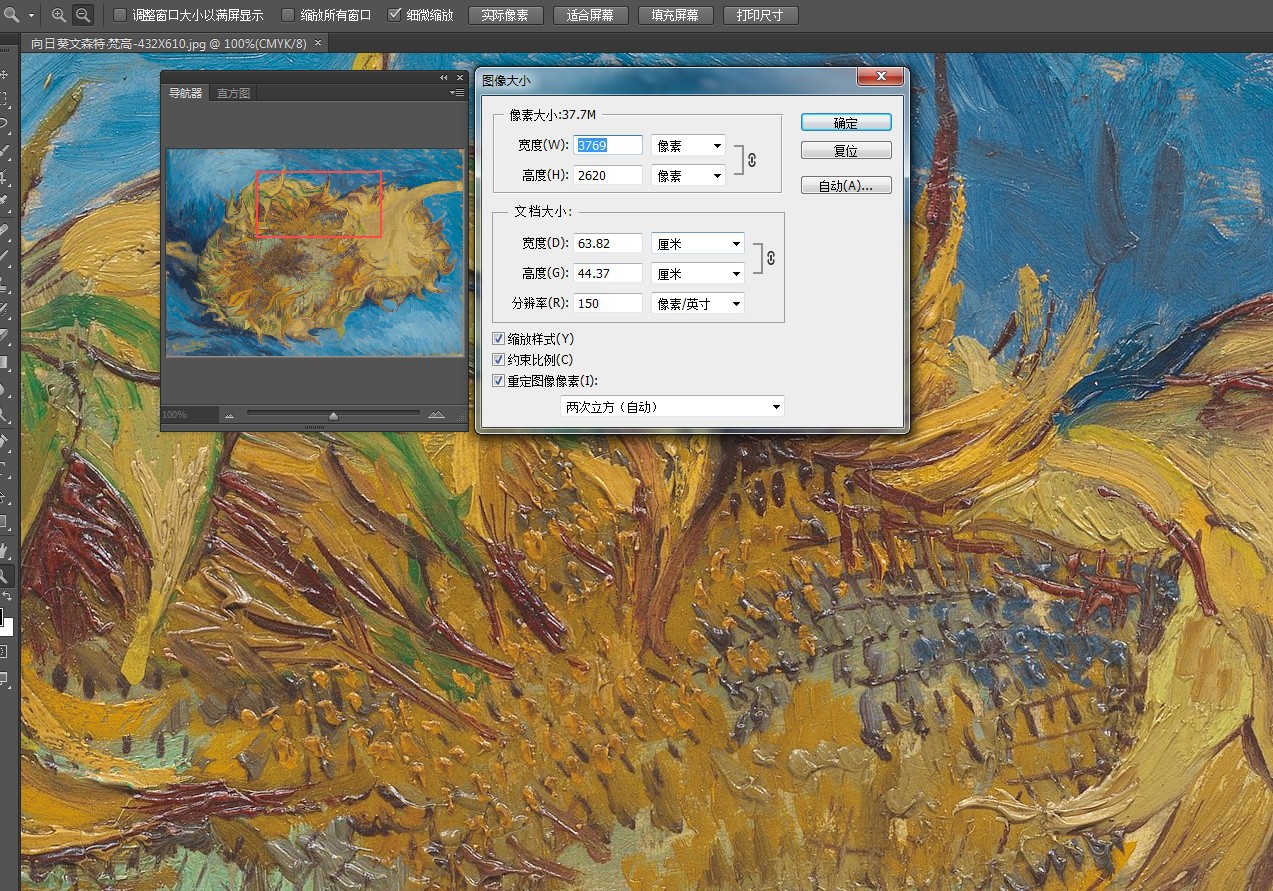Switch to the 导航器 tab
The width and height of the screenshot is (1273, 891).
click(185, 93)
